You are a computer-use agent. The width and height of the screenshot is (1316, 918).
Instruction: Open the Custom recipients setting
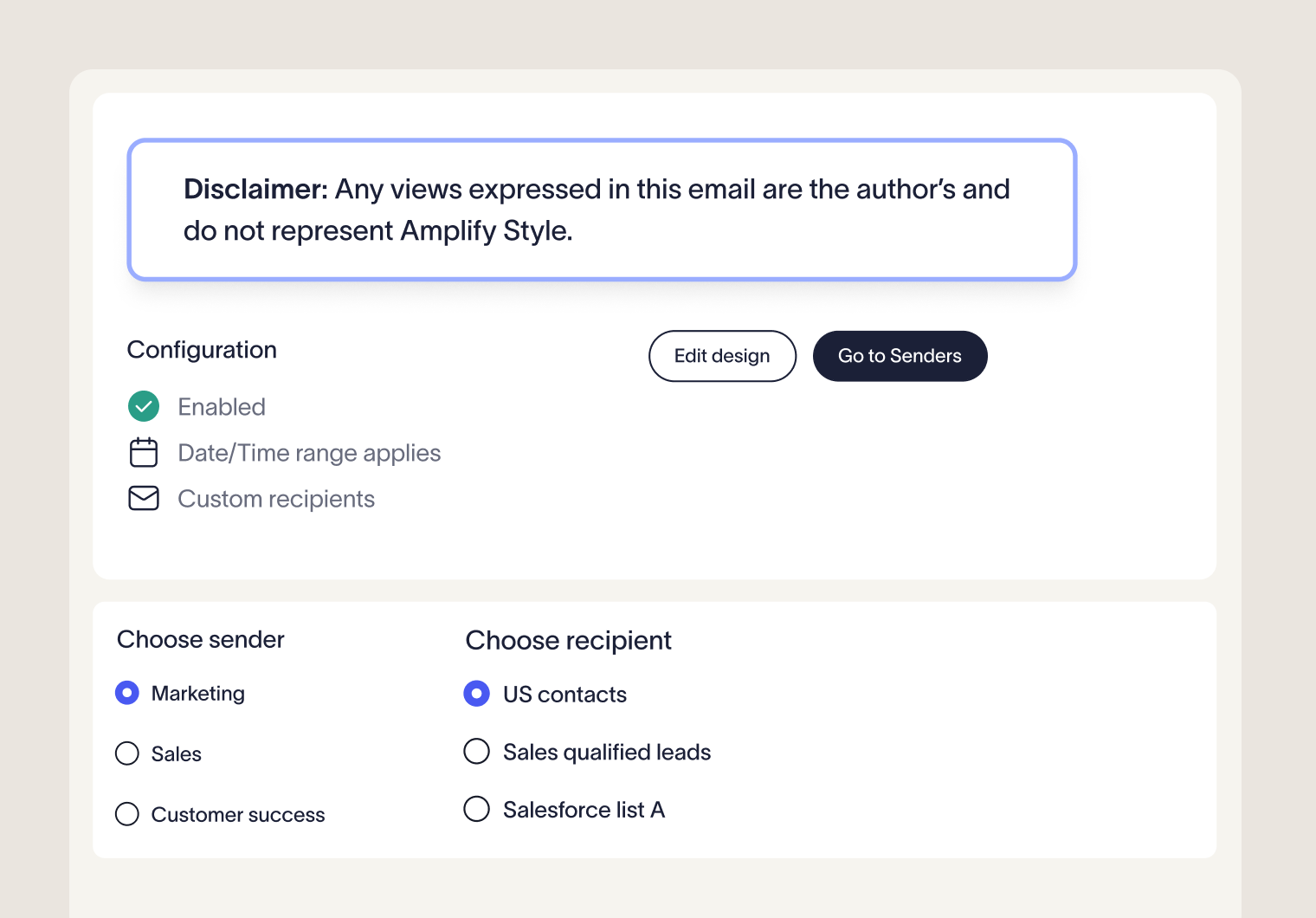coord(276,498)
